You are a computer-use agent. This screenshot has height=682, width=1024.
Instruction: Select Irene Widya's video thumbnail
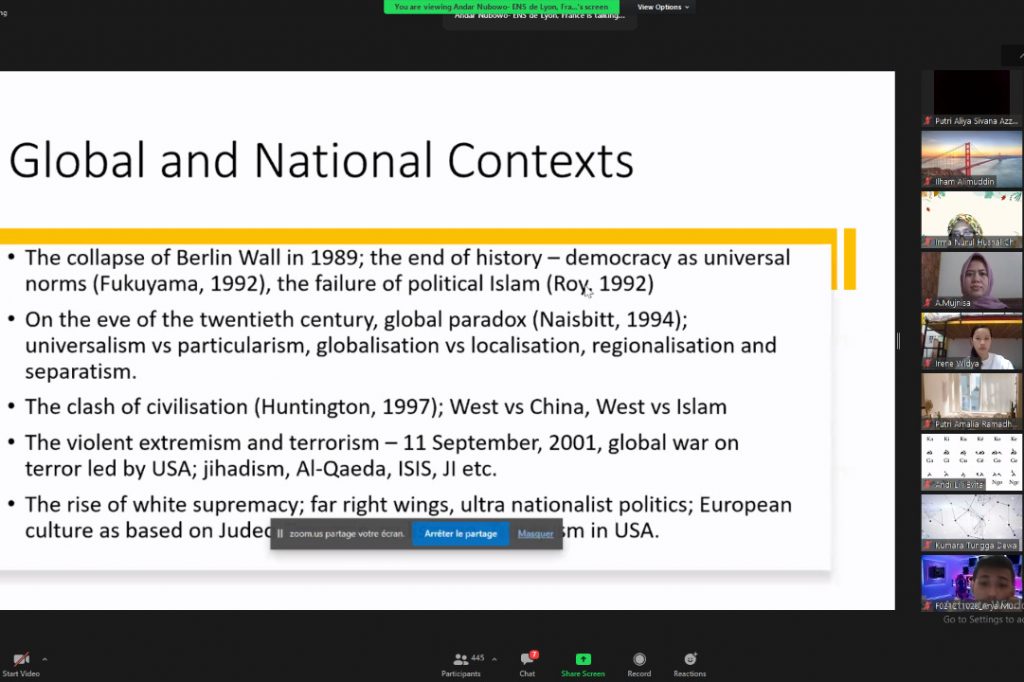(x=971, y=341)
